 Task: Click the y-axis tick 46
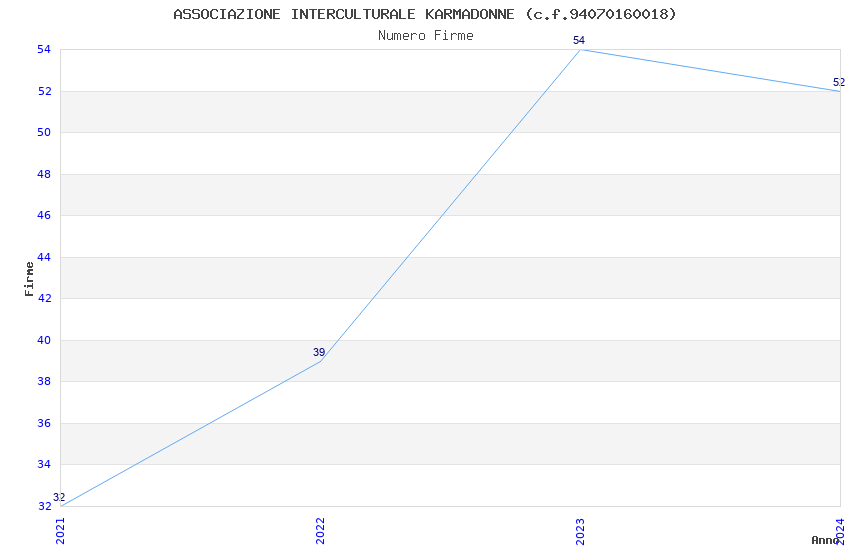point(44,216)
